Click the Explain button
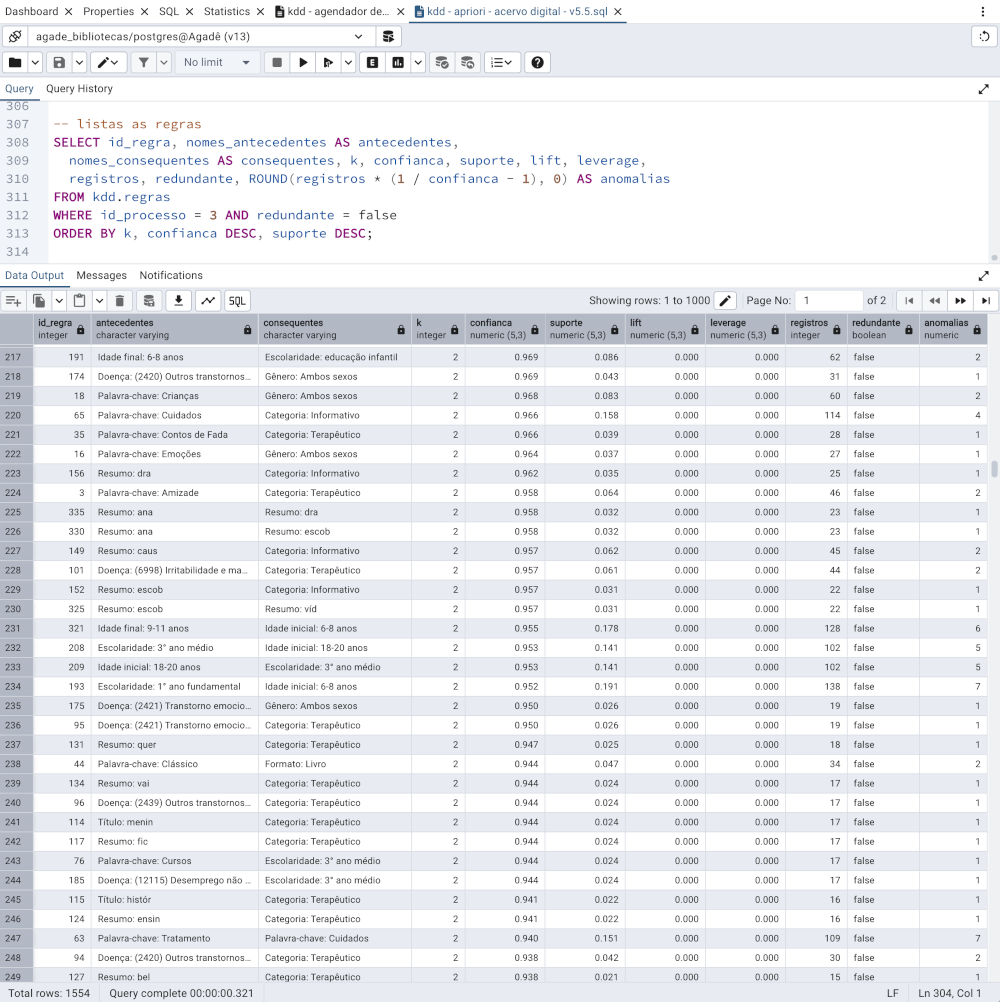Viewport: 1000px width, 1002px height. point(373,62)
